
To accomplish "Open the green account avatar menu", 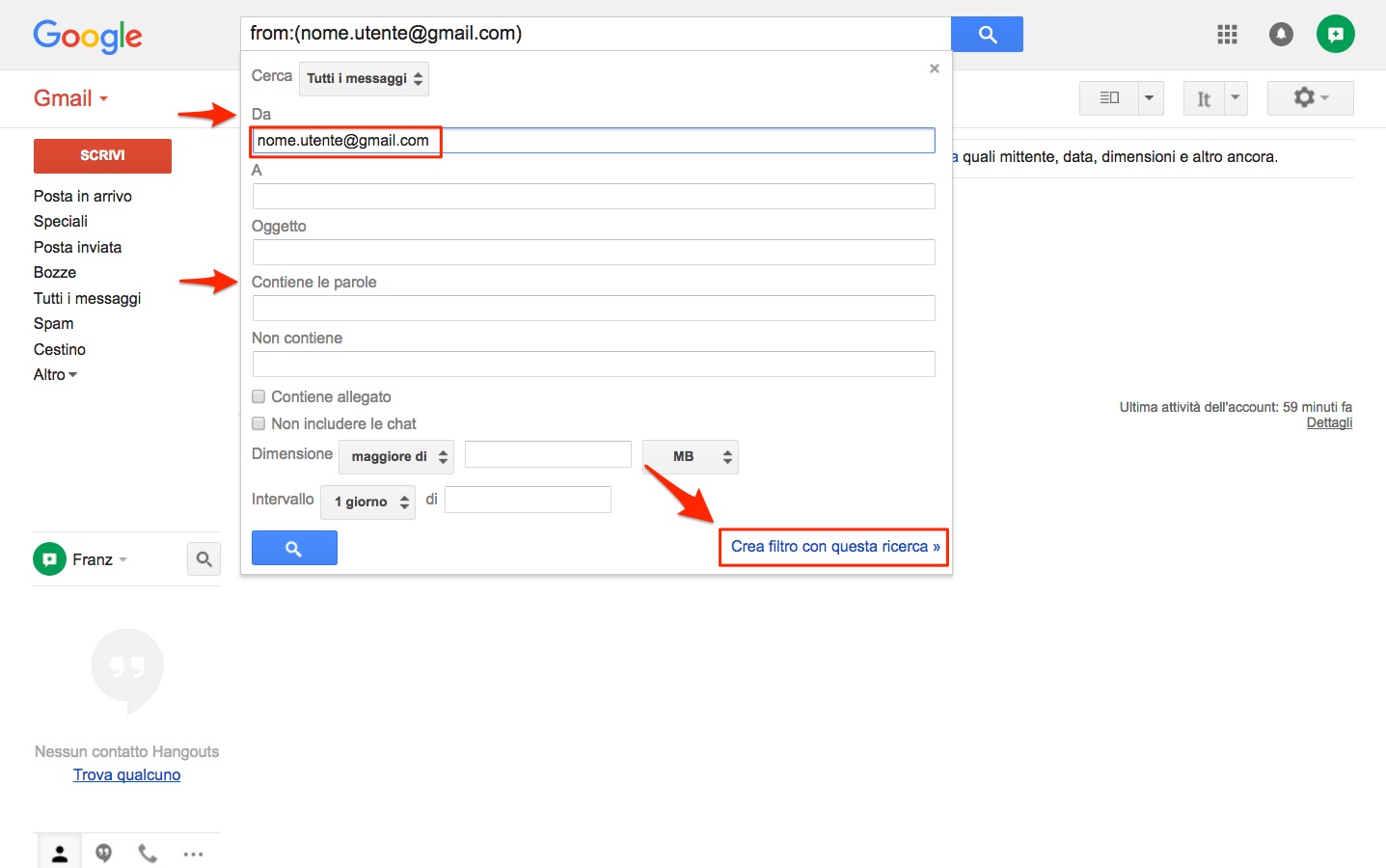I will 1335,34.
